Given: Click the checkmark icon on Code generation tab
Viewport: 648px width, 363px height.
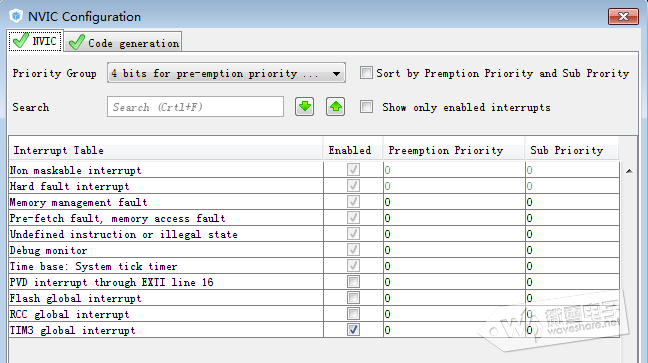Looking at the screenshot, I should tap(77, 43).
